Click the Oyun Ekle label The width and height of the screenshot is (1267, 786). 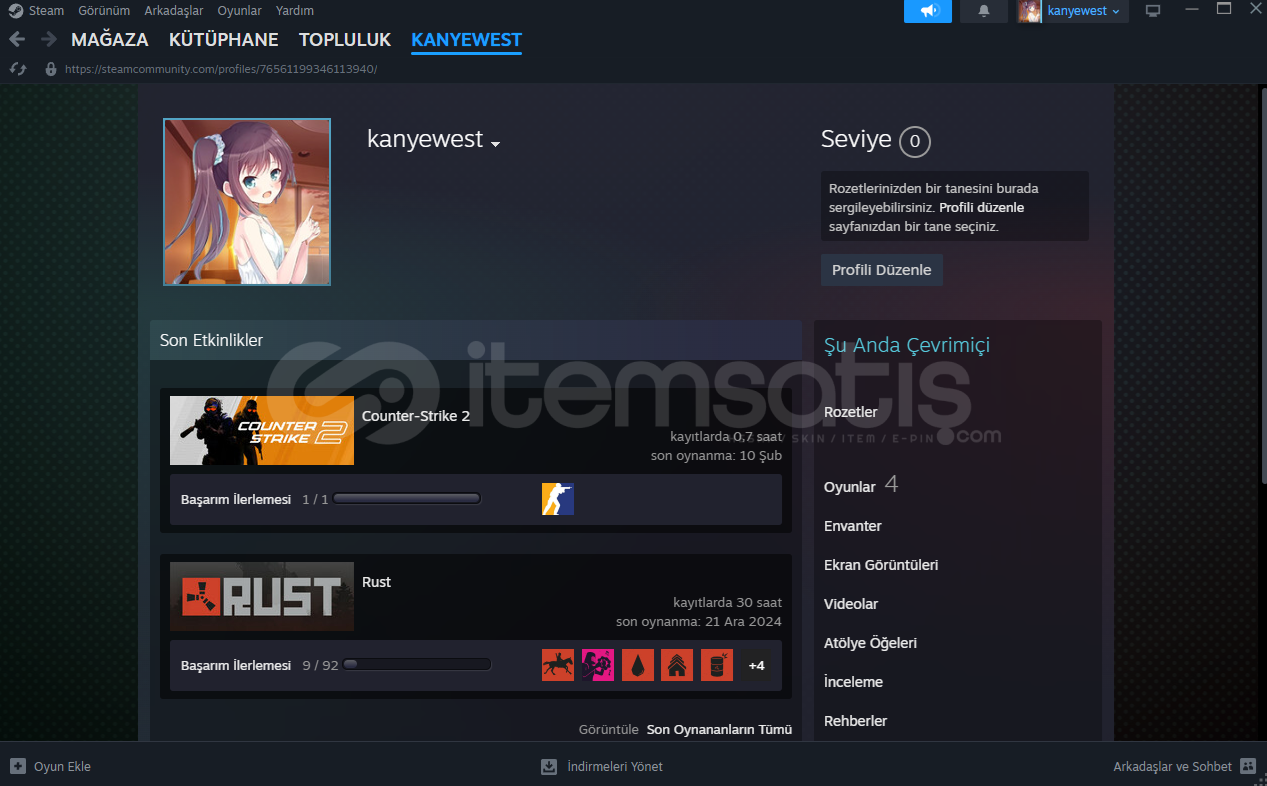click(x=62, y=766)
